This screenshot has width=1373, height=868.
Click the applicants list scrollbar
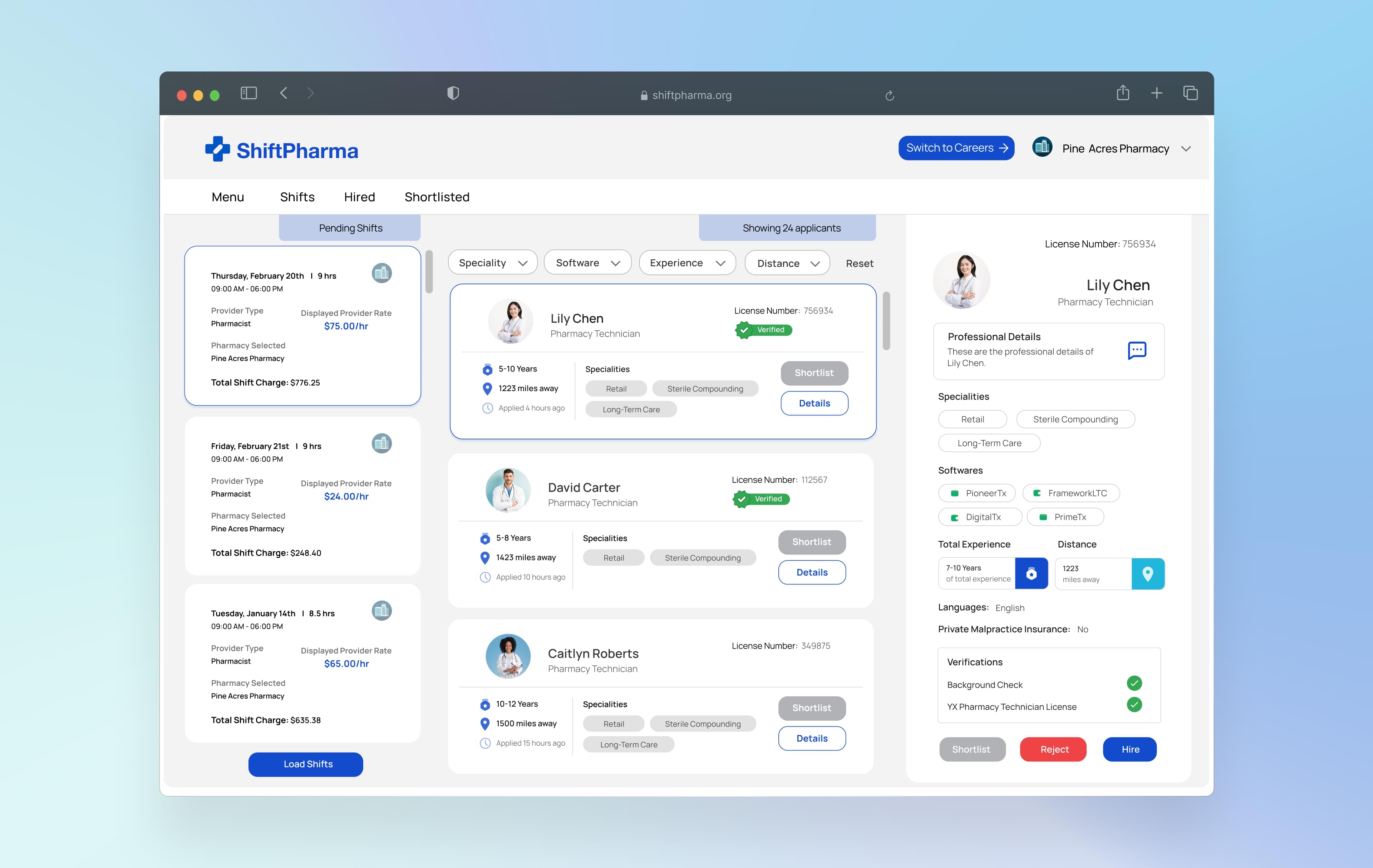pos(886,321)
